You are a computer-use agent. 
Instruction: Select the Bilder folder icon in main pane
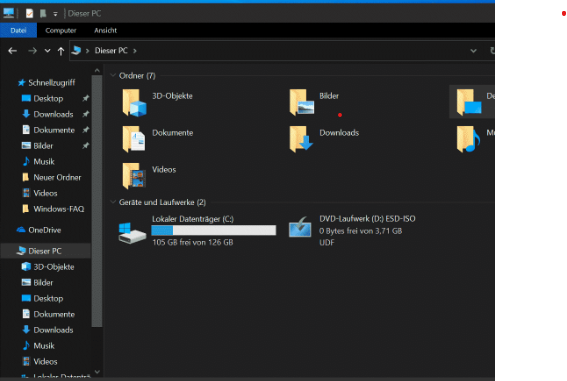click(x=302, y=103)
